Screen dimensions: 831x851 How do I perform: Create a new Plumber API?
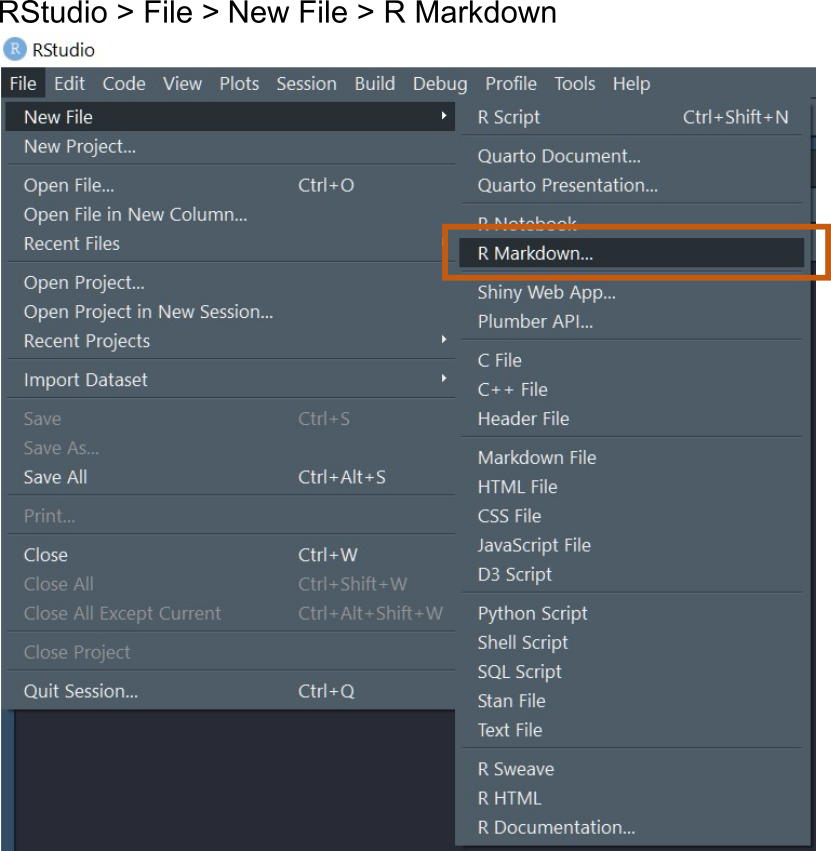[x=632, y=322]
